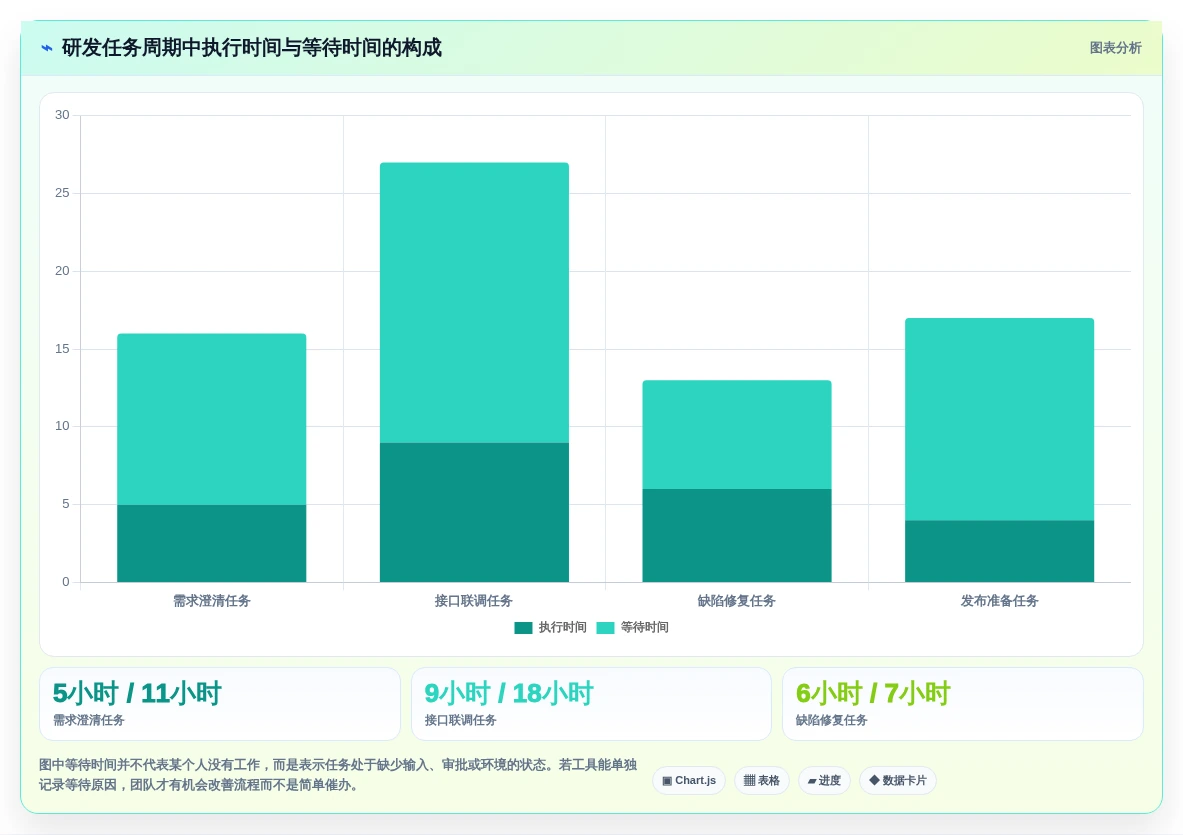Select the 表格 tag chip
This screenshot has height=835, width=1183.
coord(761,781)
